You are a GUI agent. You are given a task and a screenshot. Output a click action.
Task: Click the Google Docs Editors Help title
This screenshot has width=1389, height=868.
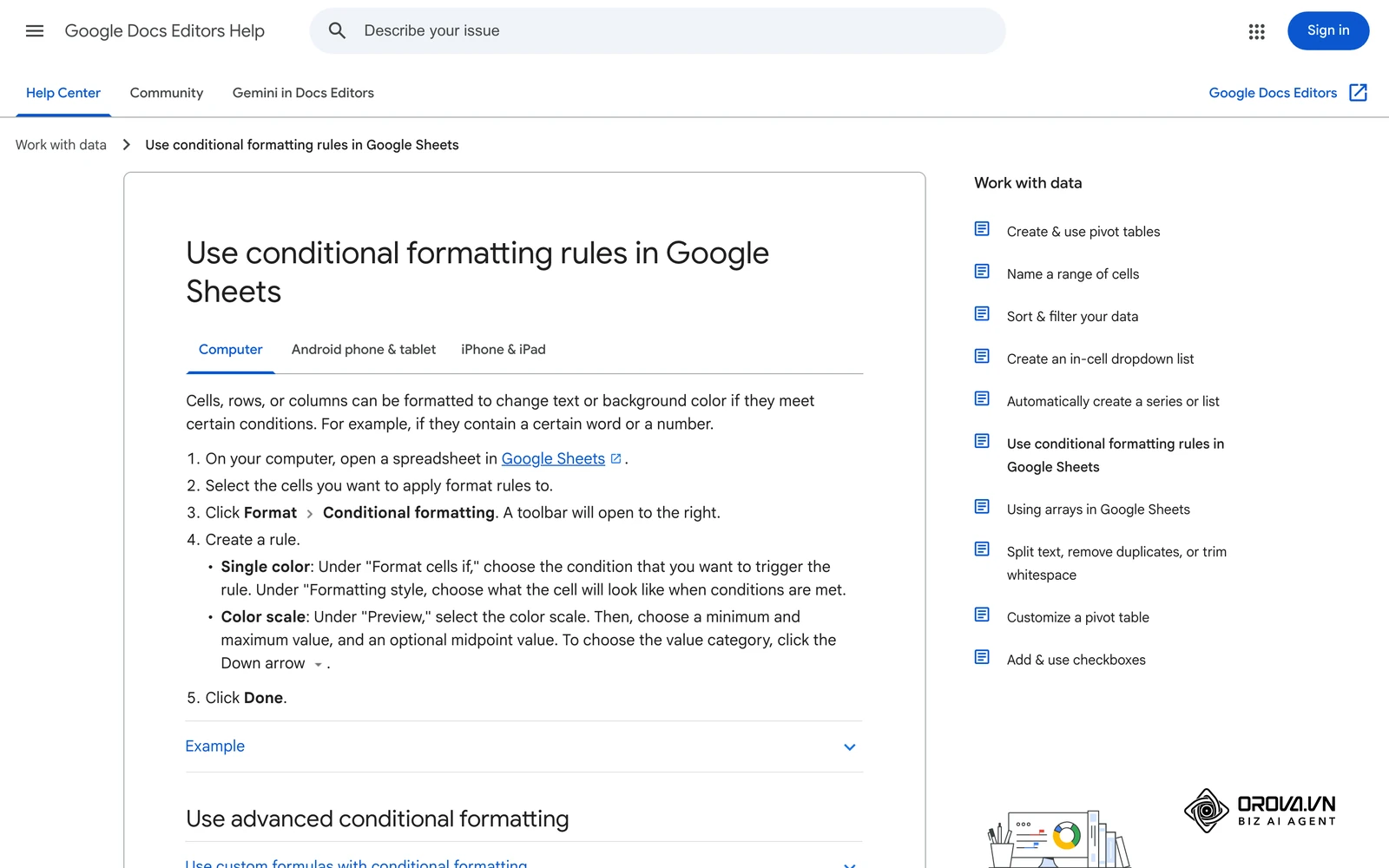pos(165,31)
